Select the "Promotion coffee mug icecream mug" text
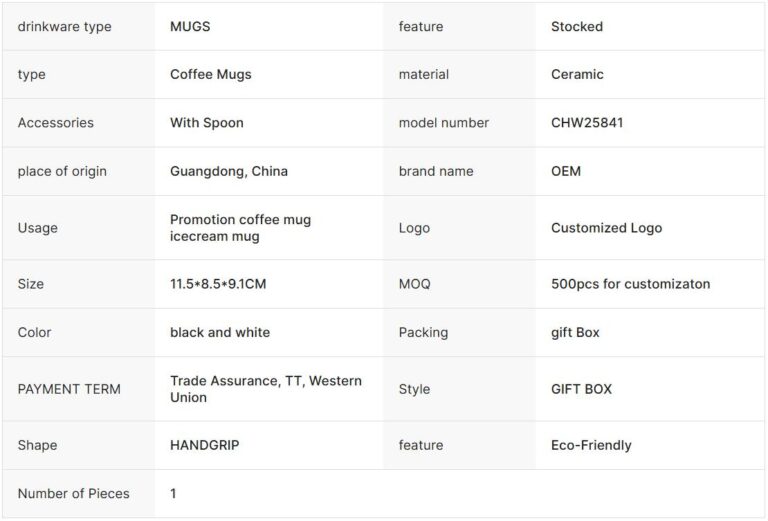Screen dimensions: 768x521 pos(240,228)
